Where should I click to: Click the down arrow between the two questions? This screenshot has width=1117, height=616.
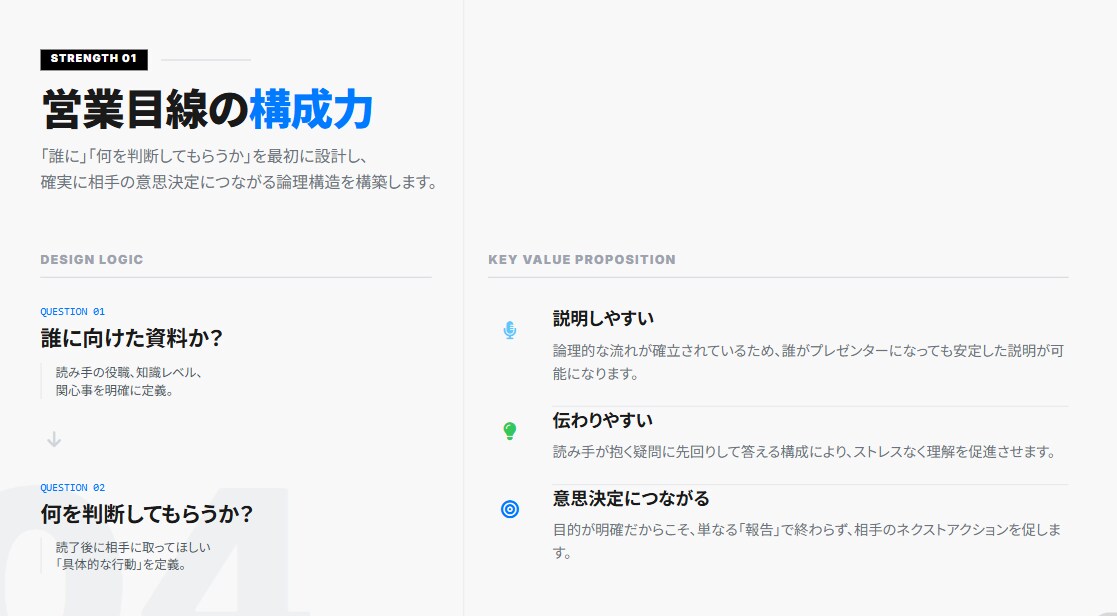[54, 439]
